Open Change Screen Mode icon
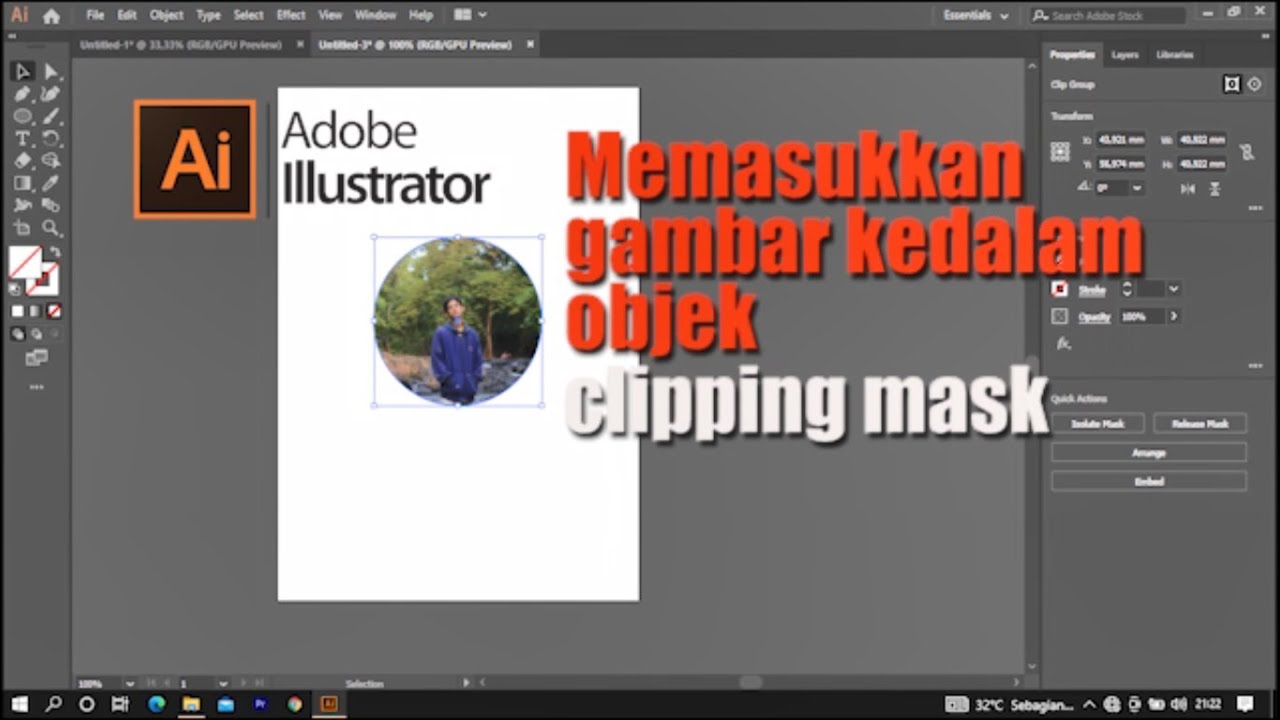The image size is (1280, 720). [x=36, y=358]
